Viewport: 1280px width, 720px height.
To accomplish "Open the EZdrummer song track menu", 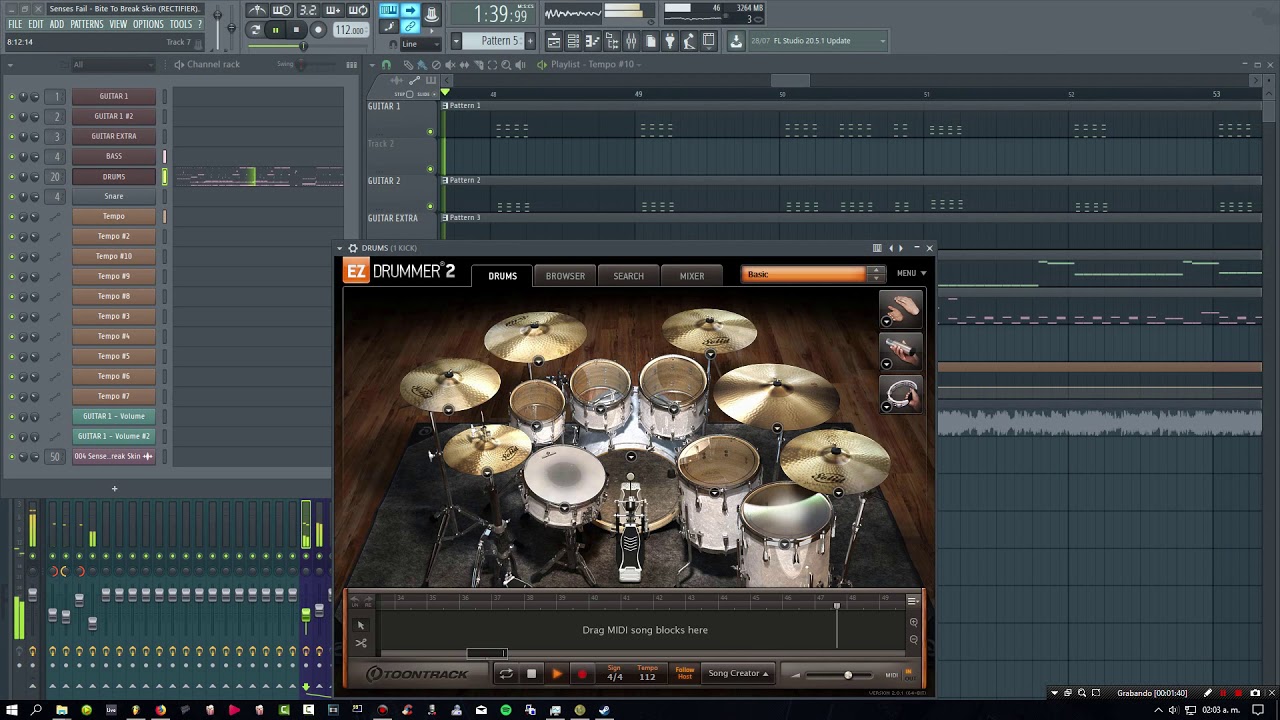I will pyautogui.click(x=912, y=601).
